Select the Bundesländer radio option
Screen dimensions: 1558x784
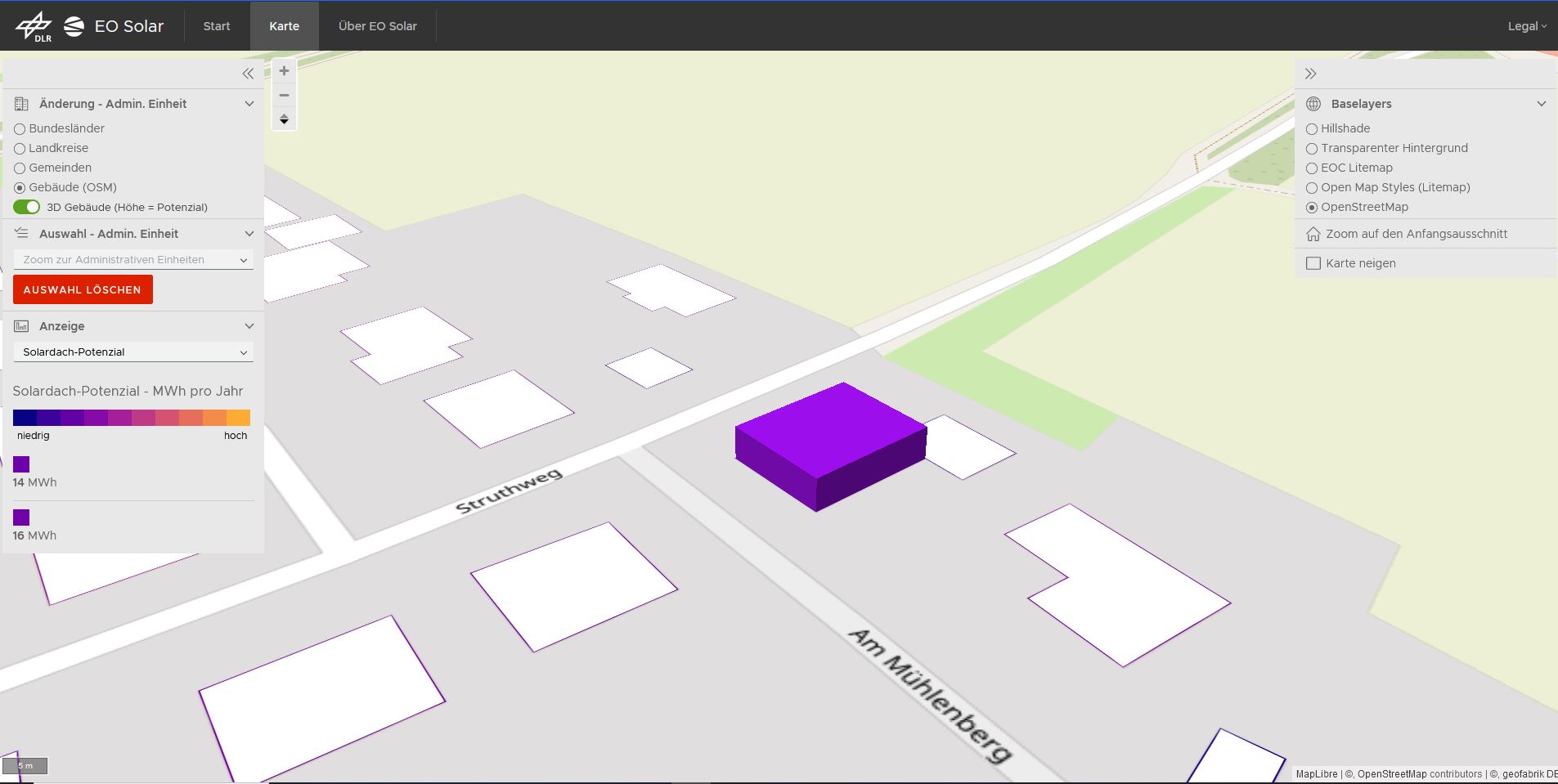click(20, 129)
